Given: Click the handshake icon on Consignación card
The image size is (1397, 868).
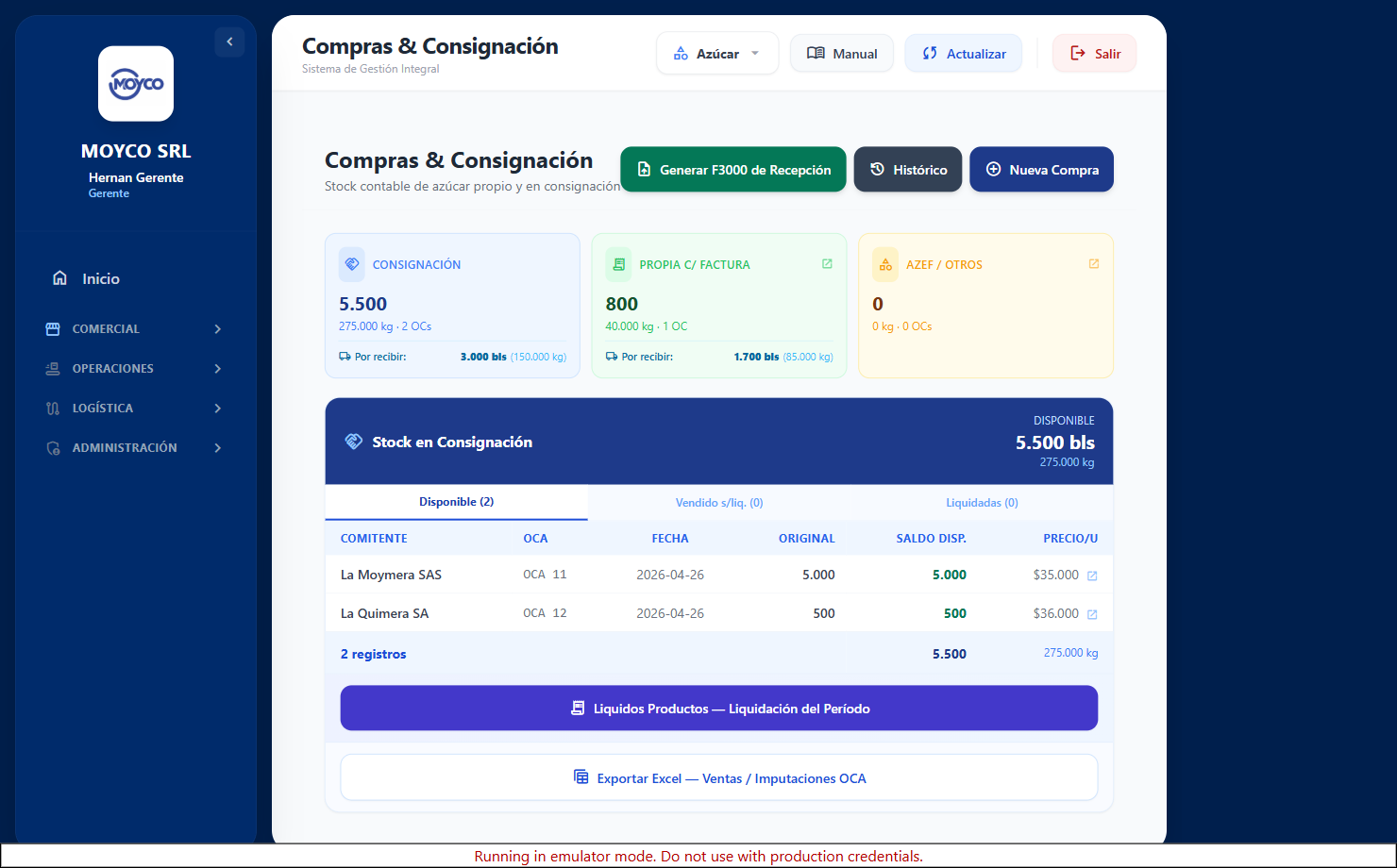Looking at the screenshot, I should [352, 264].
